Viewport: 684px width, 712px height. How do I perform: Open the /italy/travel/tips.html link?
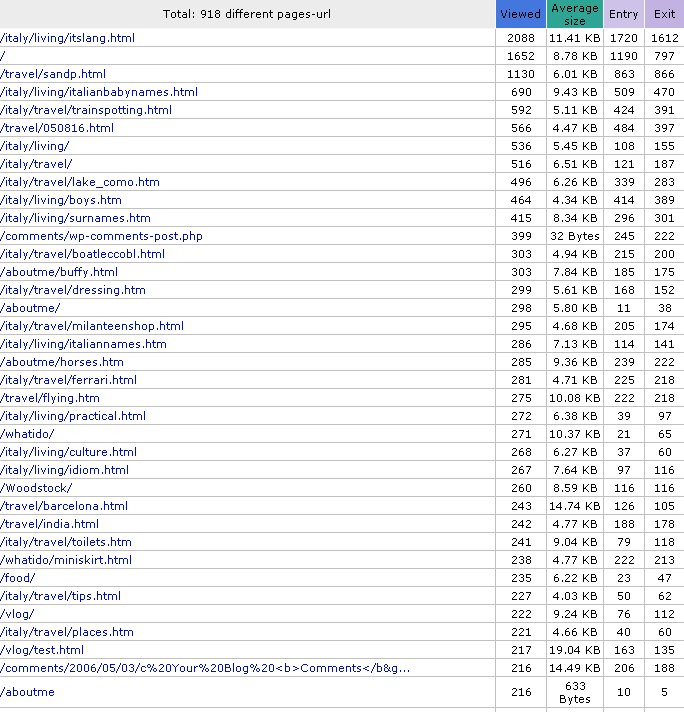(x=61, y=597)
